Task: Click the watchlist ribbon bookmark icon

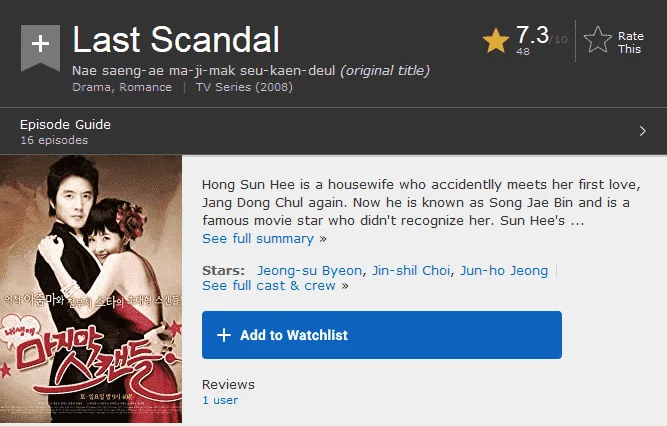Action: click(x=40, y=48)
